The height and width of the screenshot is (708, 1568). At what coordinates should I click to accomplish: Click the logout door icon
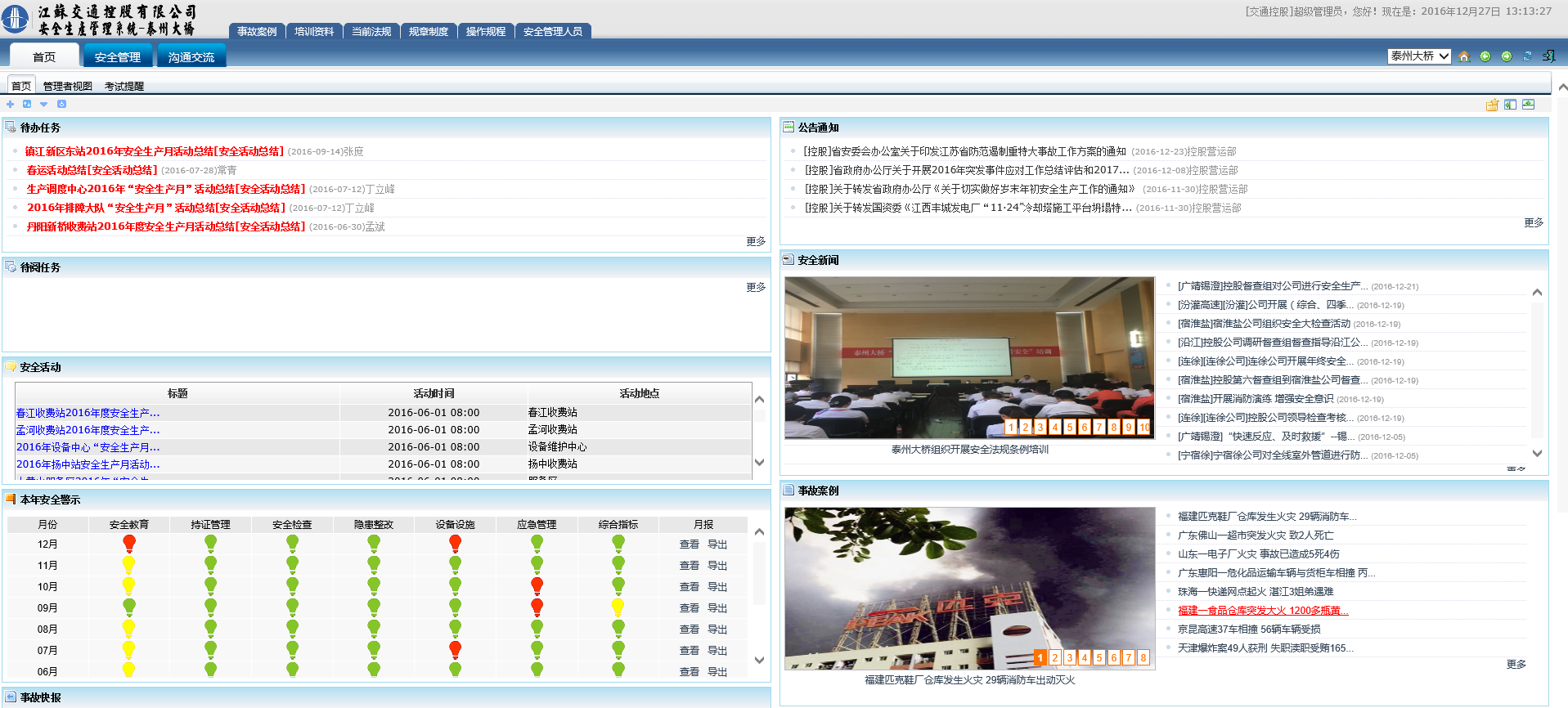[1548, 56]
